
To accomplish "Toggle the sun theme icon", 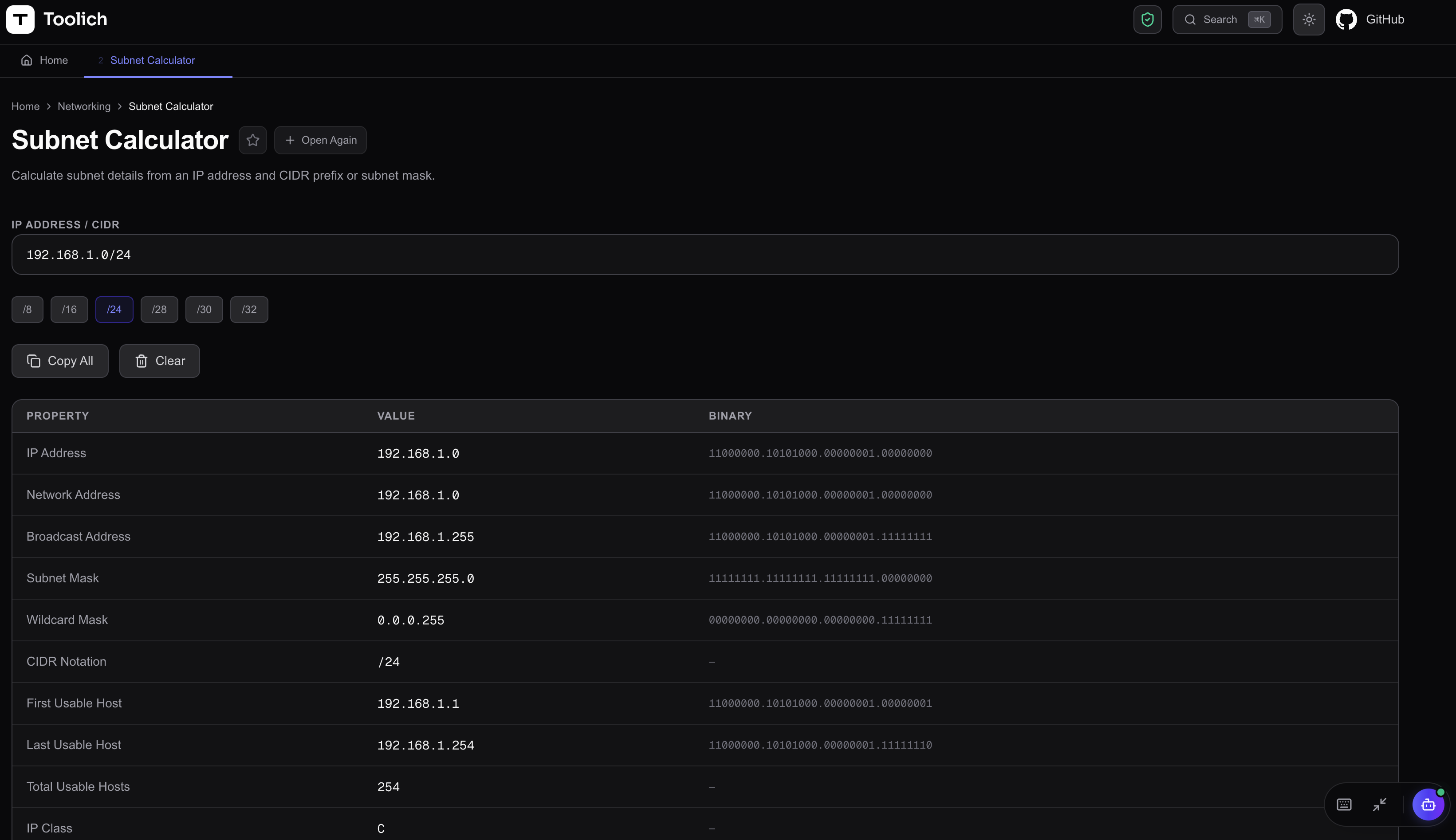I will click(x=1309, y=20).
